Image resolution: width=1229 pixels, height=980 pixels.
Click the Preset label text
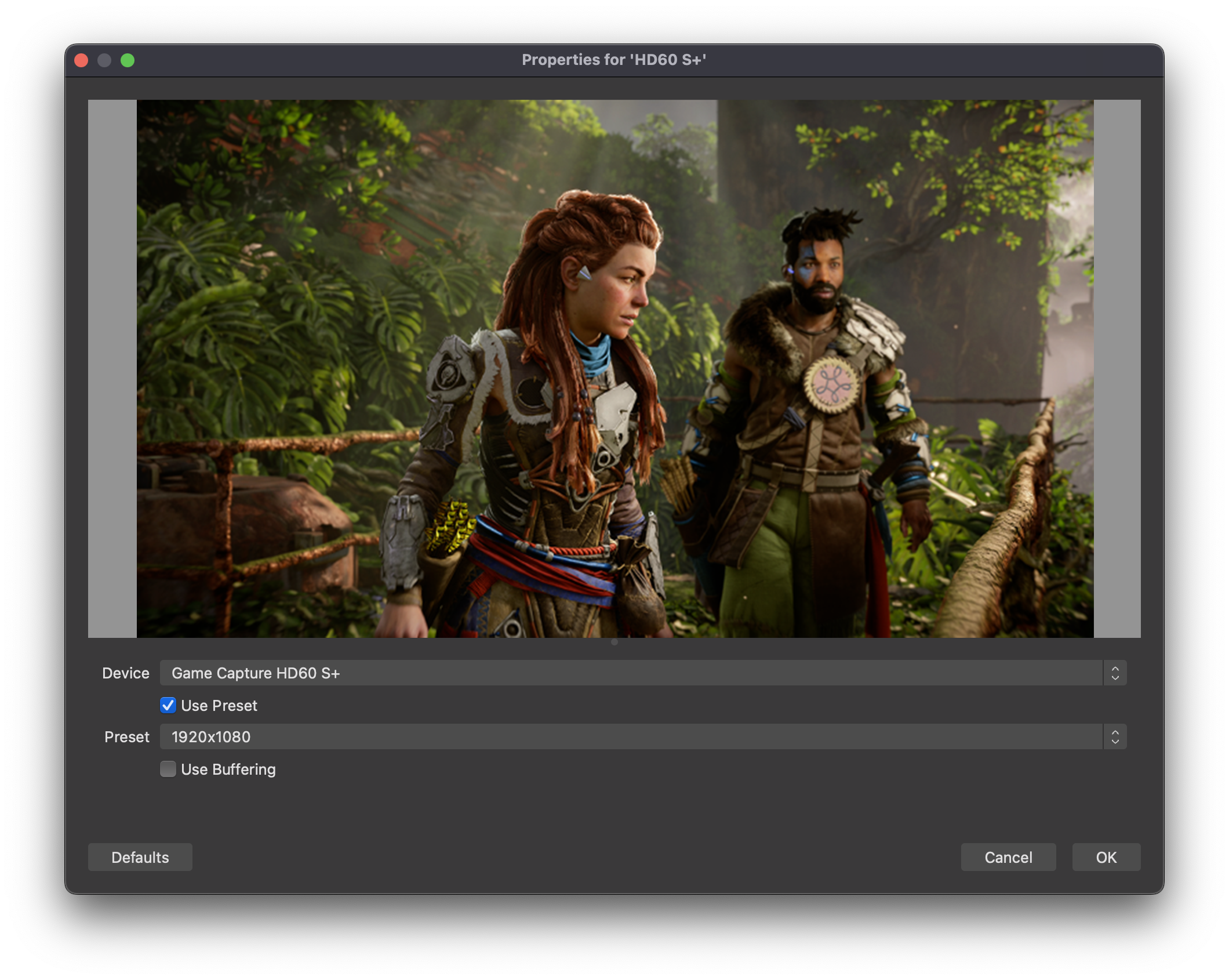(x=127, y=736)
